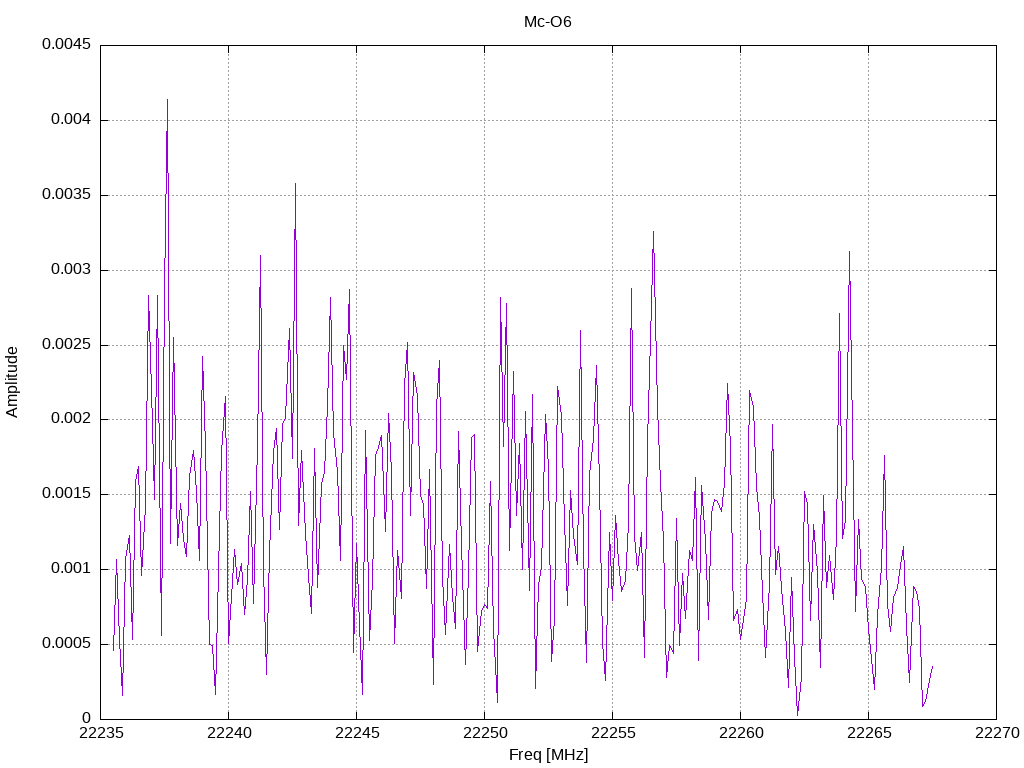Click the 0.002 y-axis tick label

pyautogui.click(x=71, y=419)
